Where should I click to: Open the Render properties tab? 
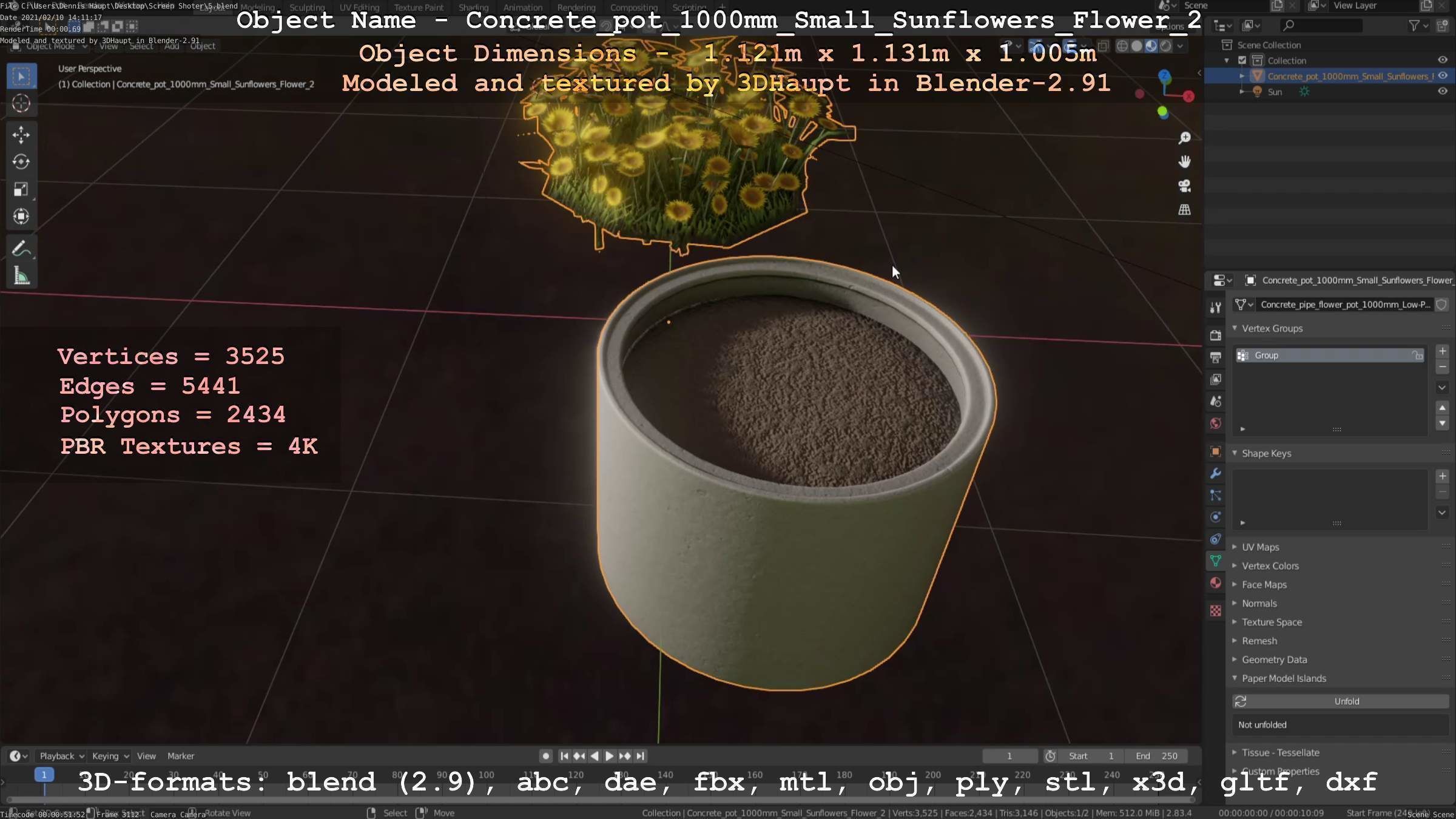[1215, 335]
